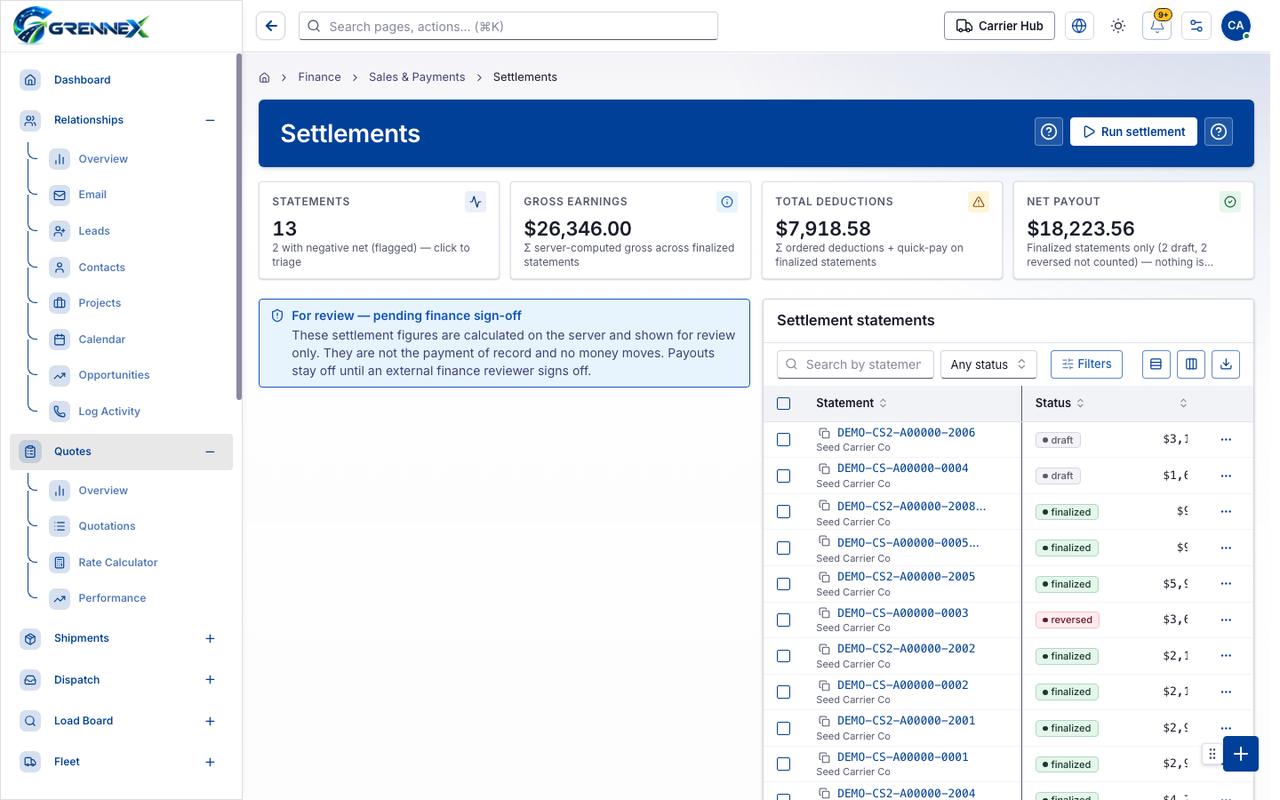
Task: Expand the Dispatch sidebar section
Action: tap(210, 680)
